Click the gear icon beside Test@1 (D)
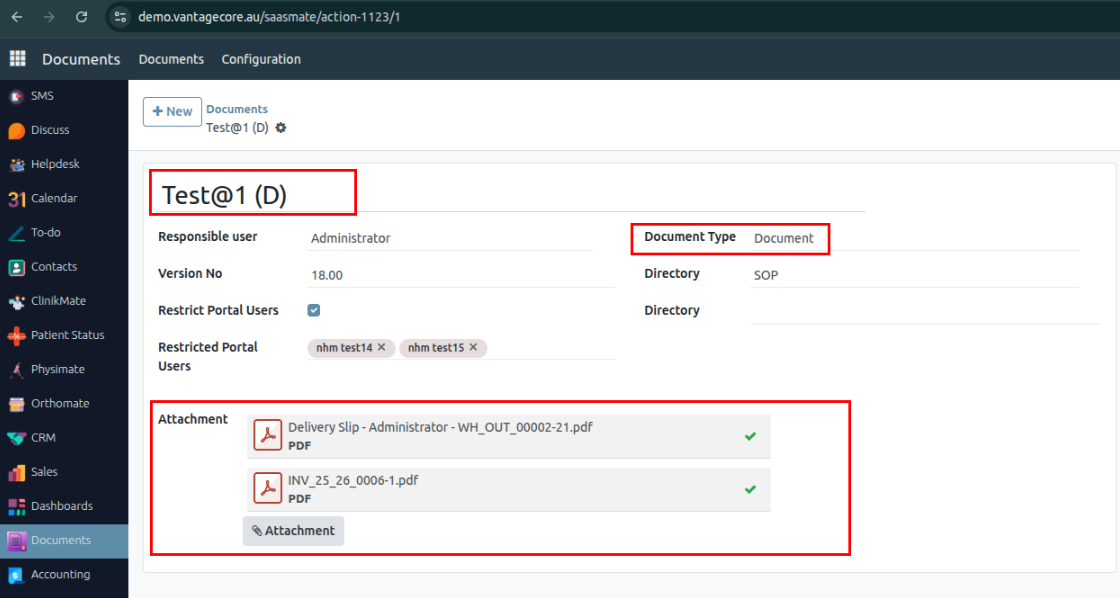This screenshot has width=1120, height=598. 281,128
